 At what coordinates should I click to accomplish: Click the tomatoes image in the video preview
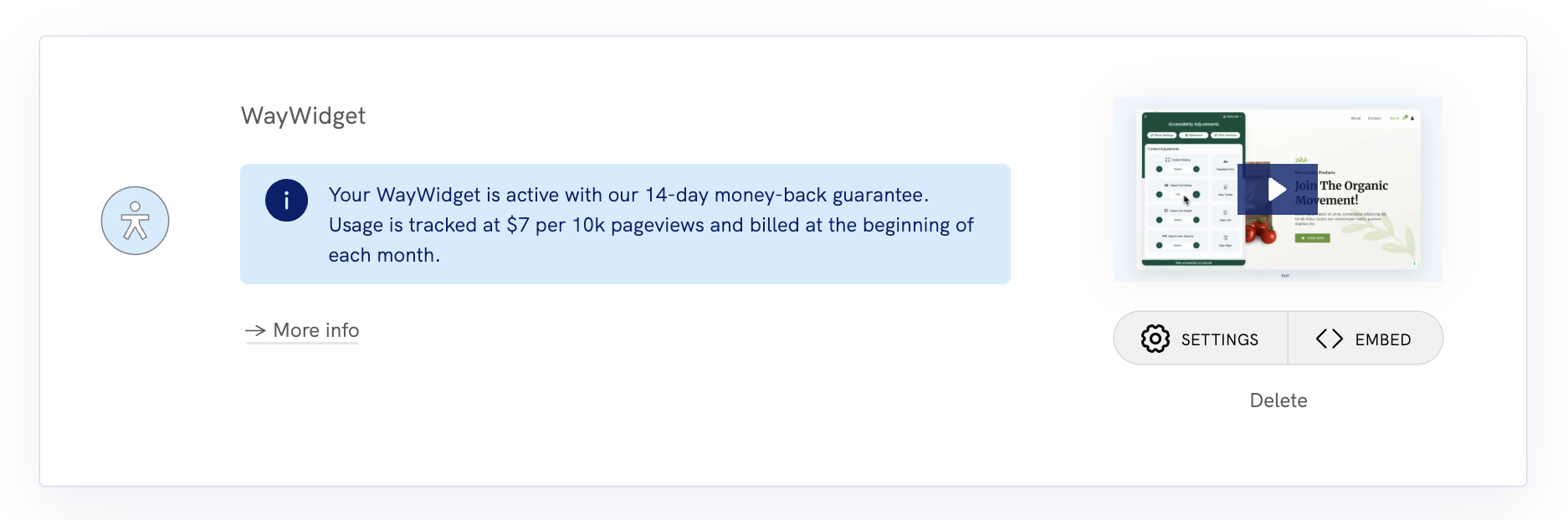point(1260,233)
